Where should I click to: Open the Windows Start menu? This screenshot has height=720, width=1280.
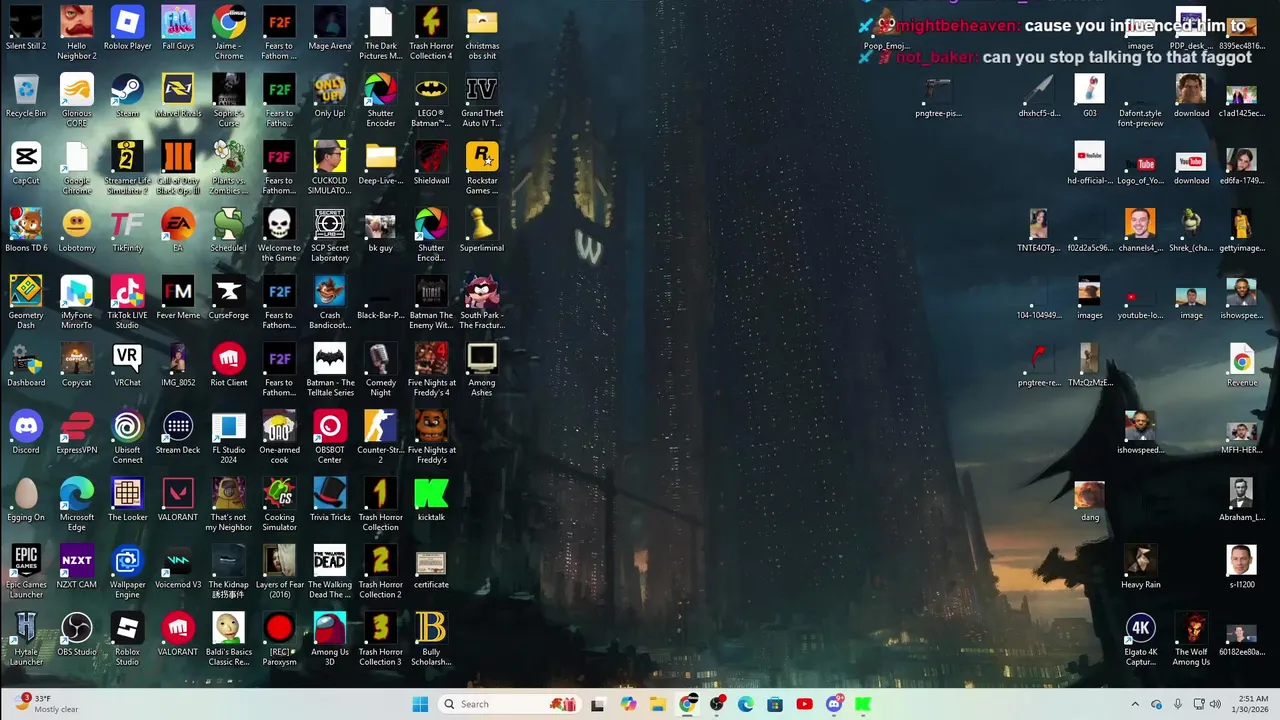click(x=420, y=704)
